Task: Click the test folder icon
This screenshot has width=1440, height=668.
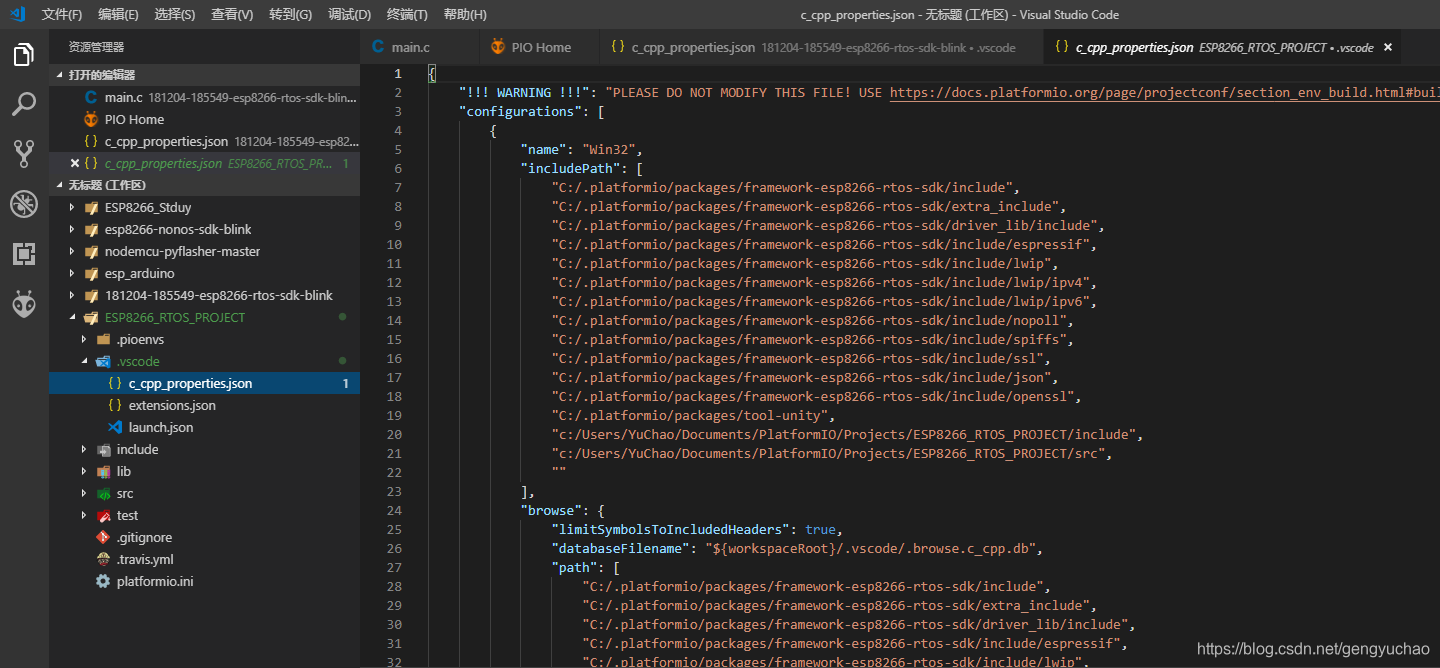Action: click(x=103, y=515)
